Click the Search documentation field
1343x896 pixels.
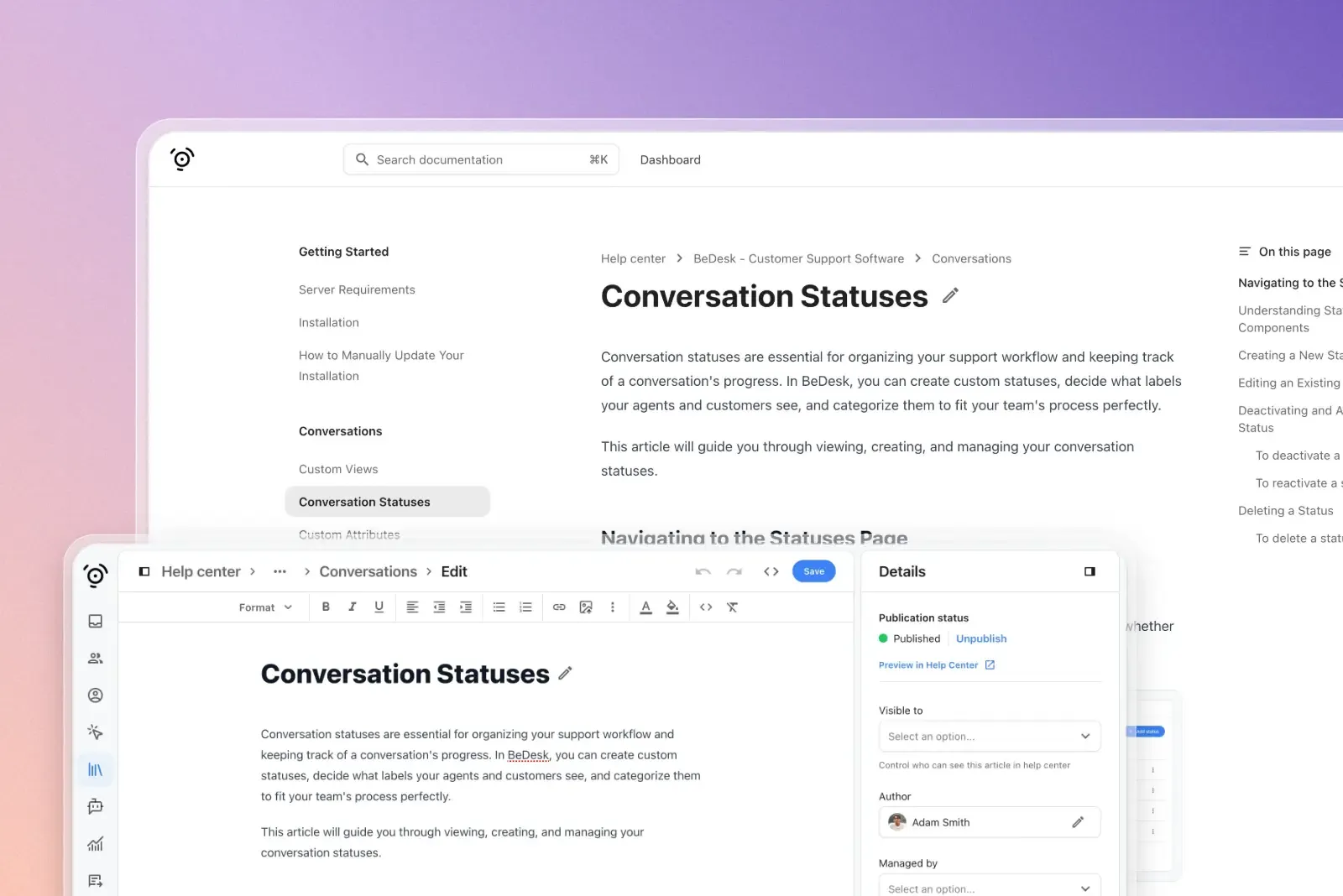click(x=480, y=159)
